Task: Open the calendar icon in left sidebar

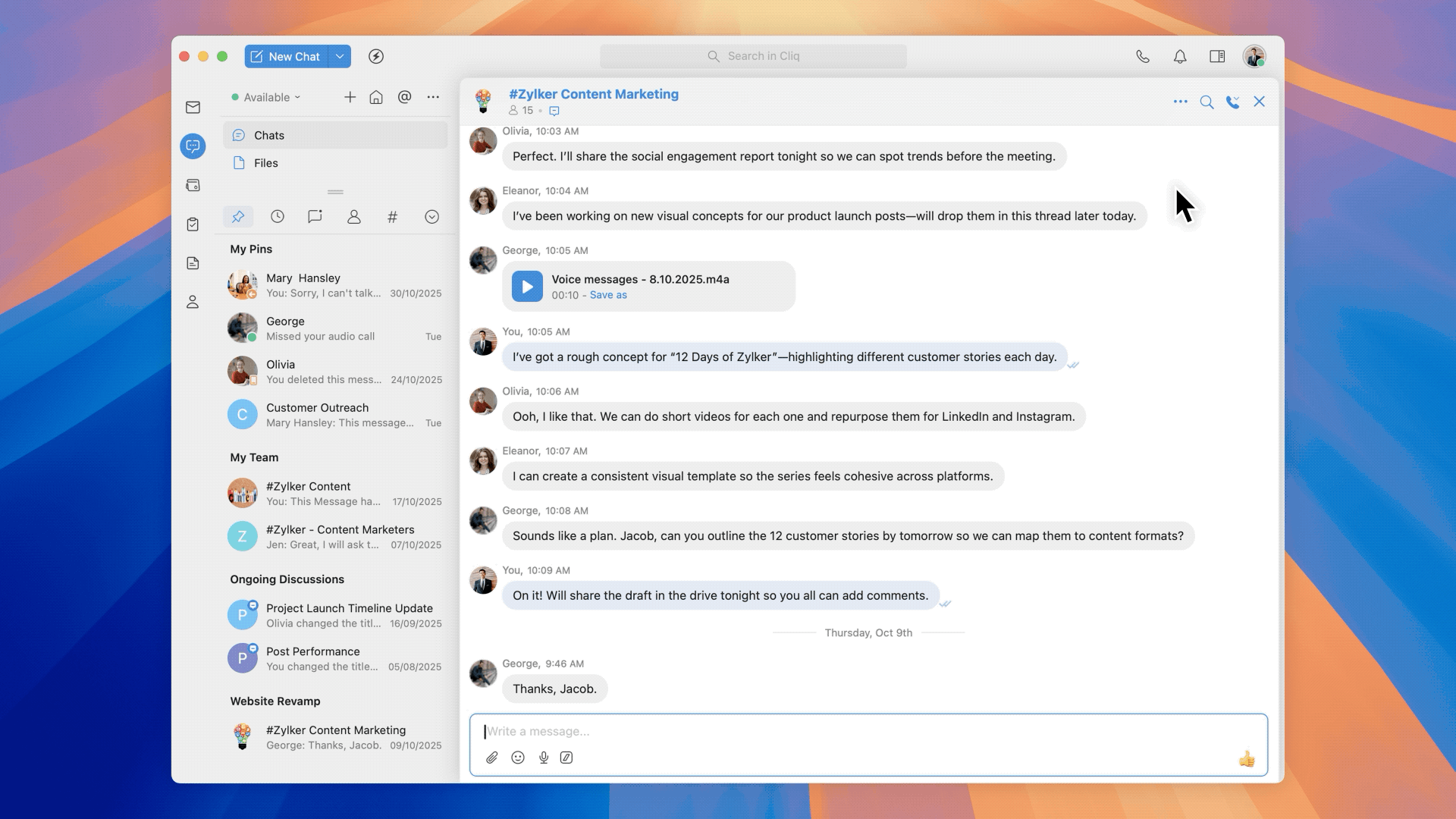Action: point(193,185)
